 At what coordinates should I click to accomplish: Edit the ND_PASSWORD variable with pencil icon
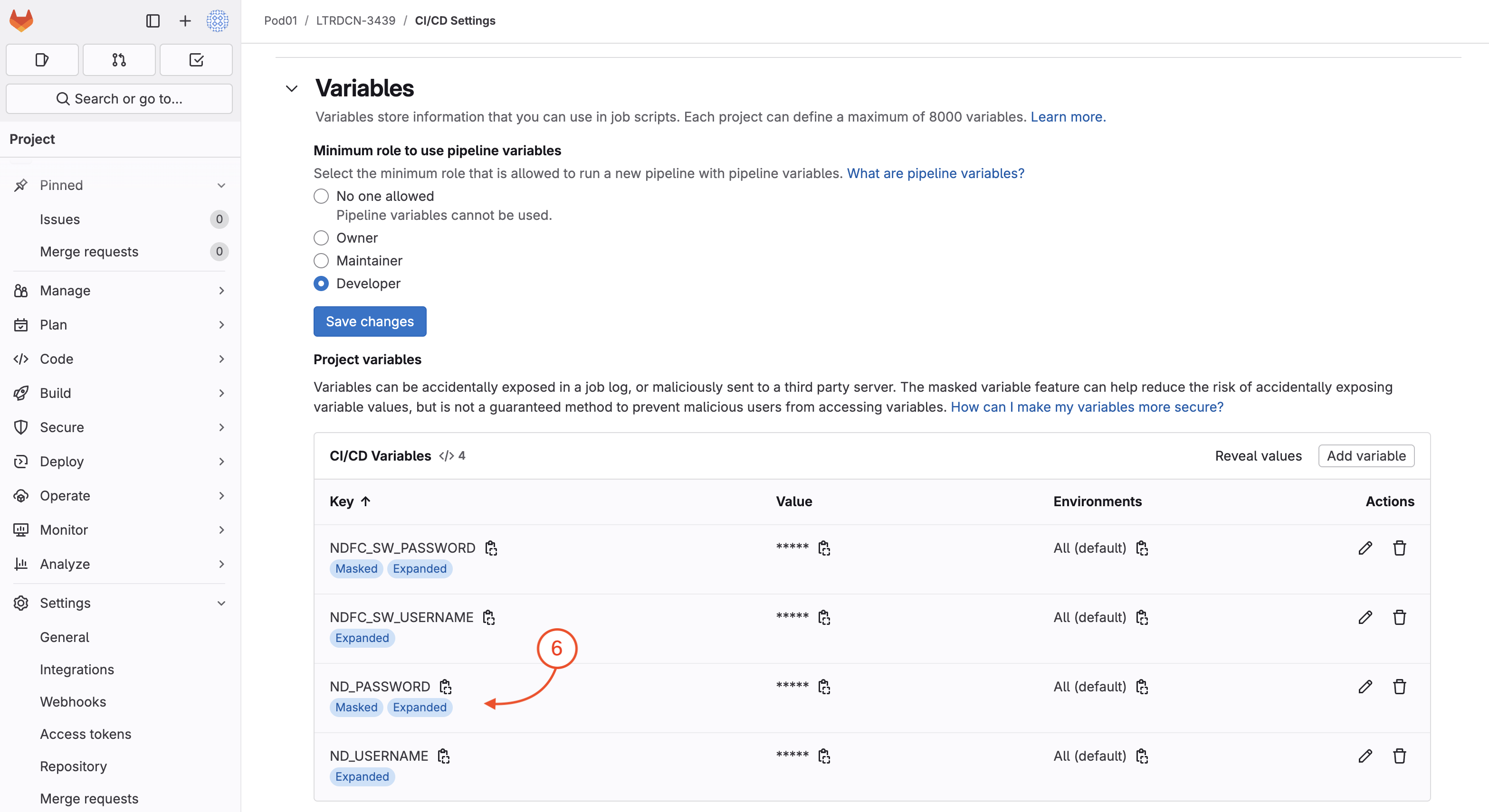coord(1365,686)
